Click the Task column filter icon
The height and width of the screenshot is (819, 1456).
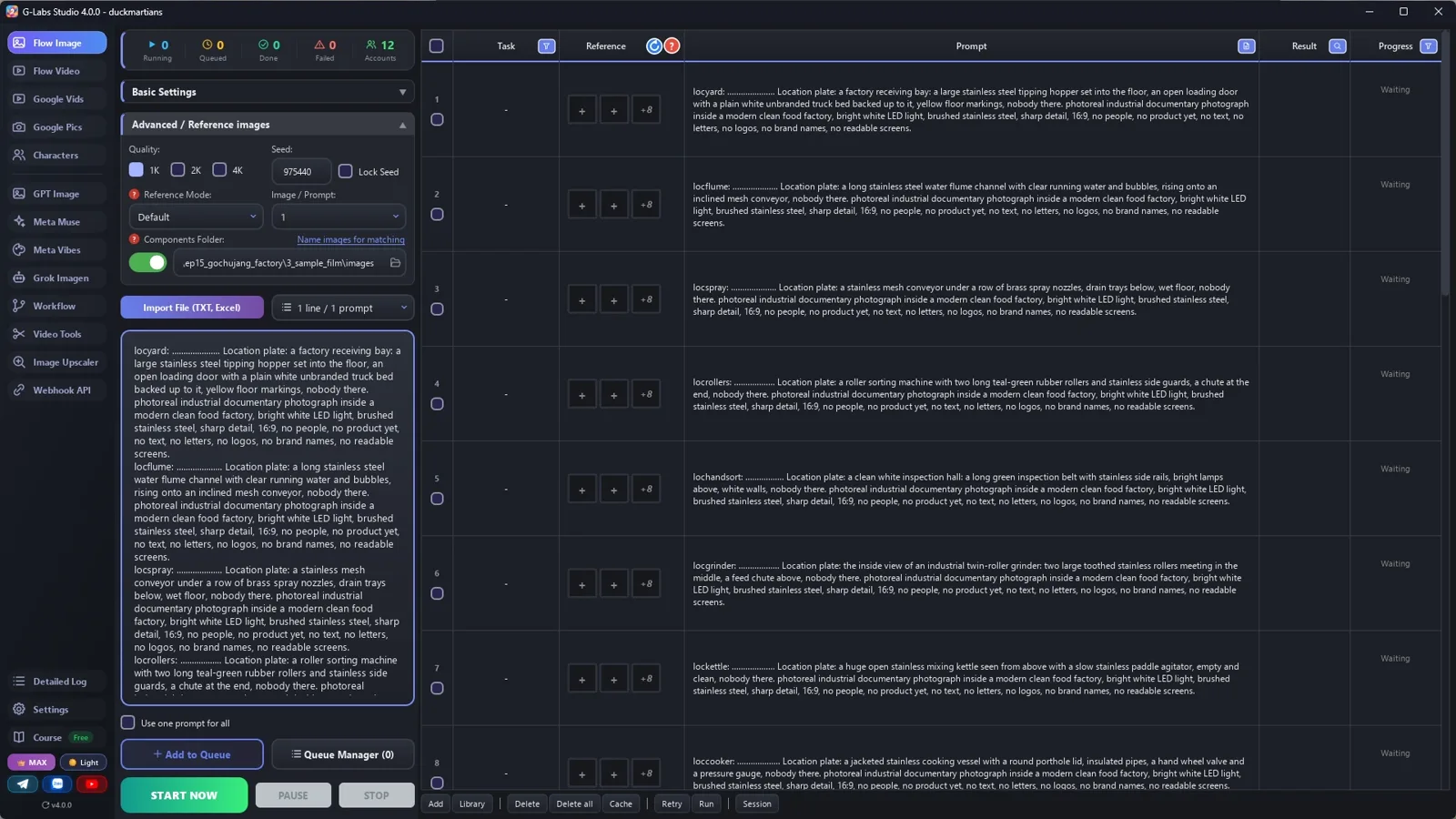click(546, 46)
